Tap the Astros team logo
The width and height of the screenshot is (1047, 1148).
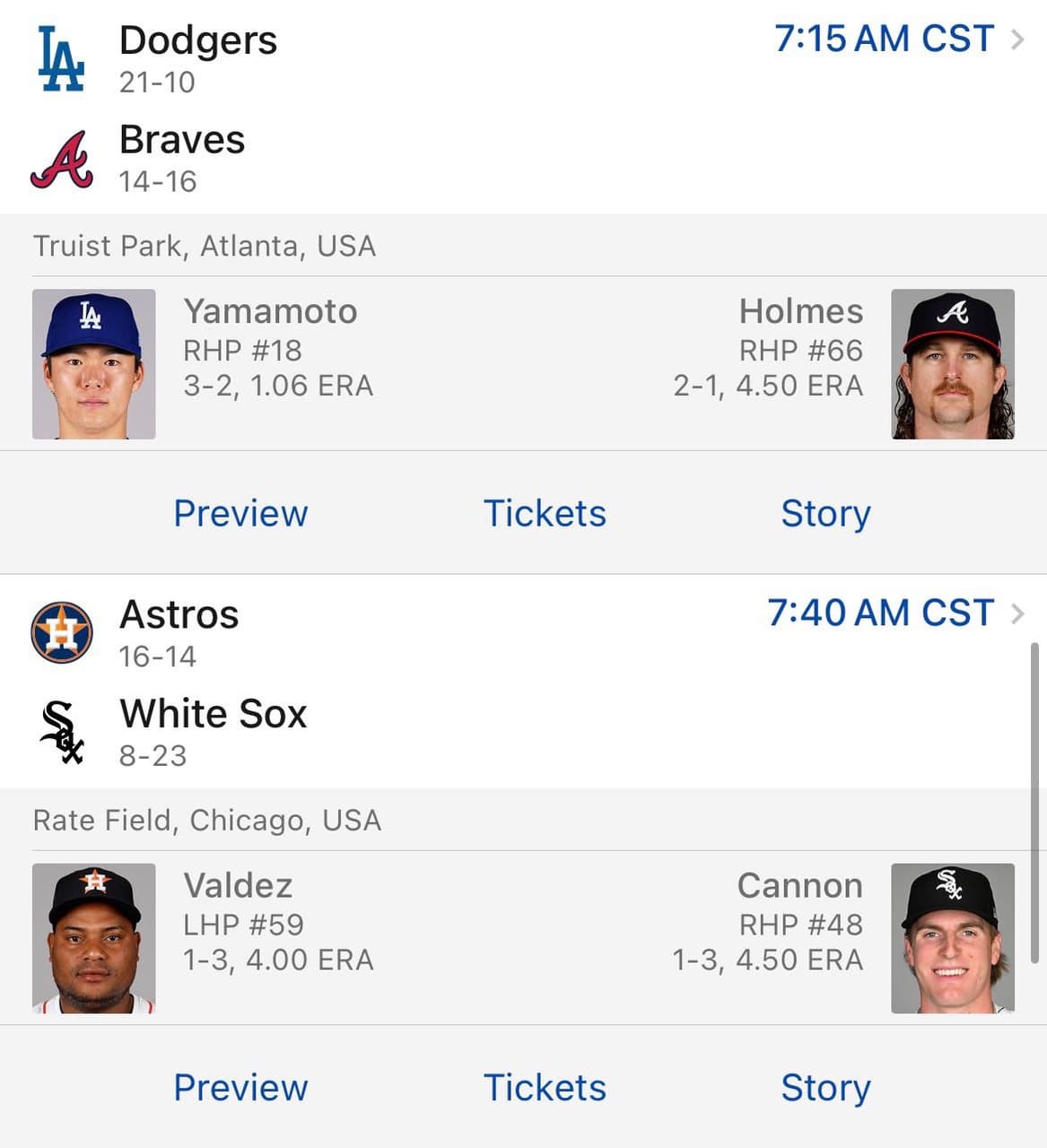coord(61,632)
